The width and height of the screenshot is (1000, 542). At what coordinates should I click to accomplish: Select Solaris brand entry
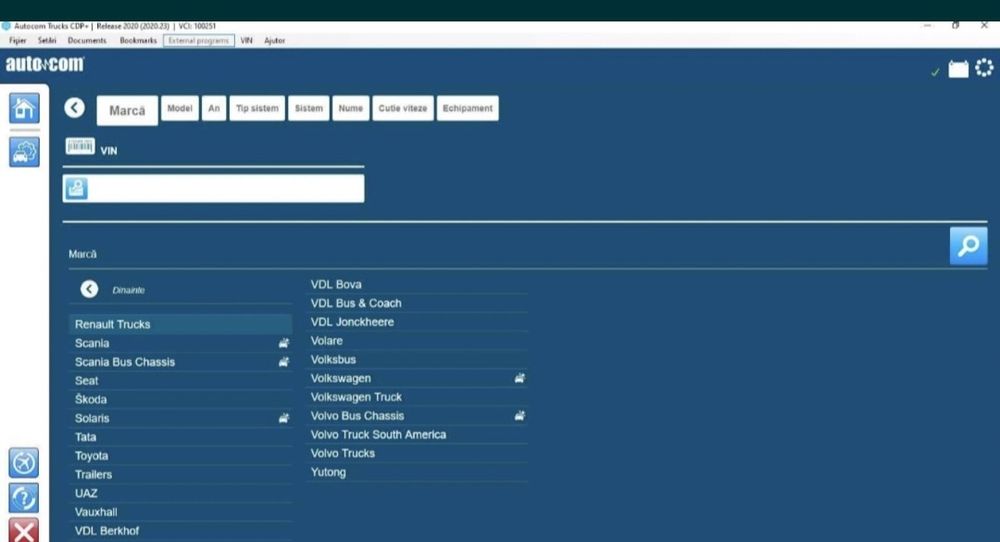(x=180, y=418)
